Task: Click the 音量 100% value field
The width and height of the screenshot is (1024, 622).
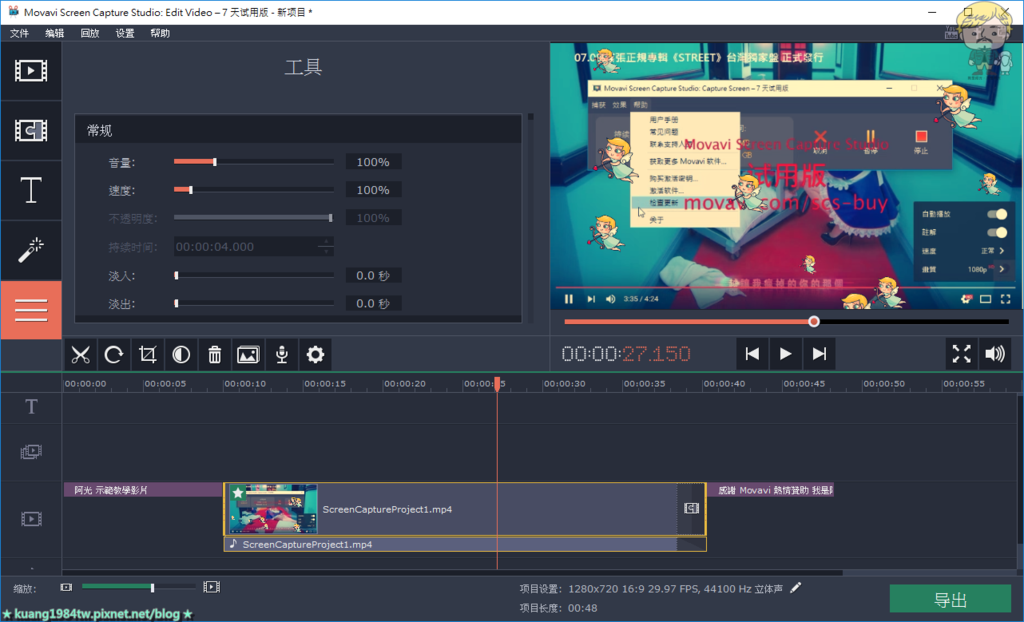Action: (374, 162)
